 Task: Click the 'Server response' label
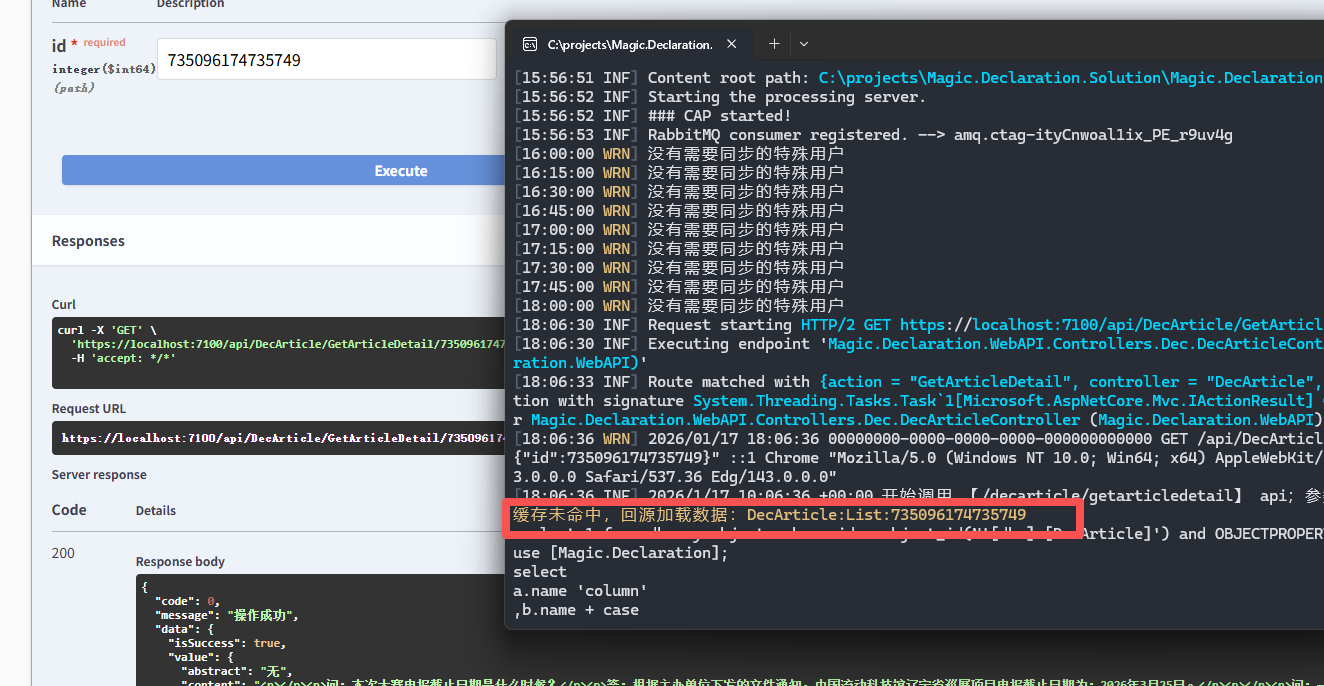coord(99,474)
